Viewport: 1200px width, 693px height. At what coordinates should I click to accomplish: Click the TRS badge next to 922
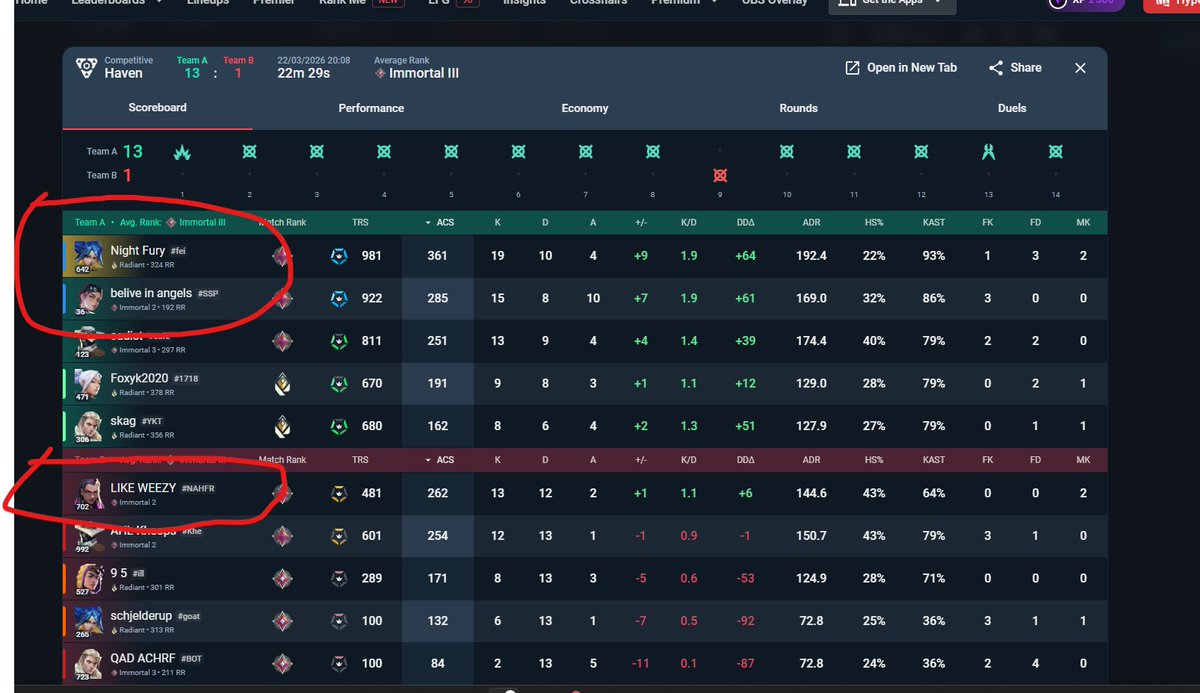coord(340,298)
